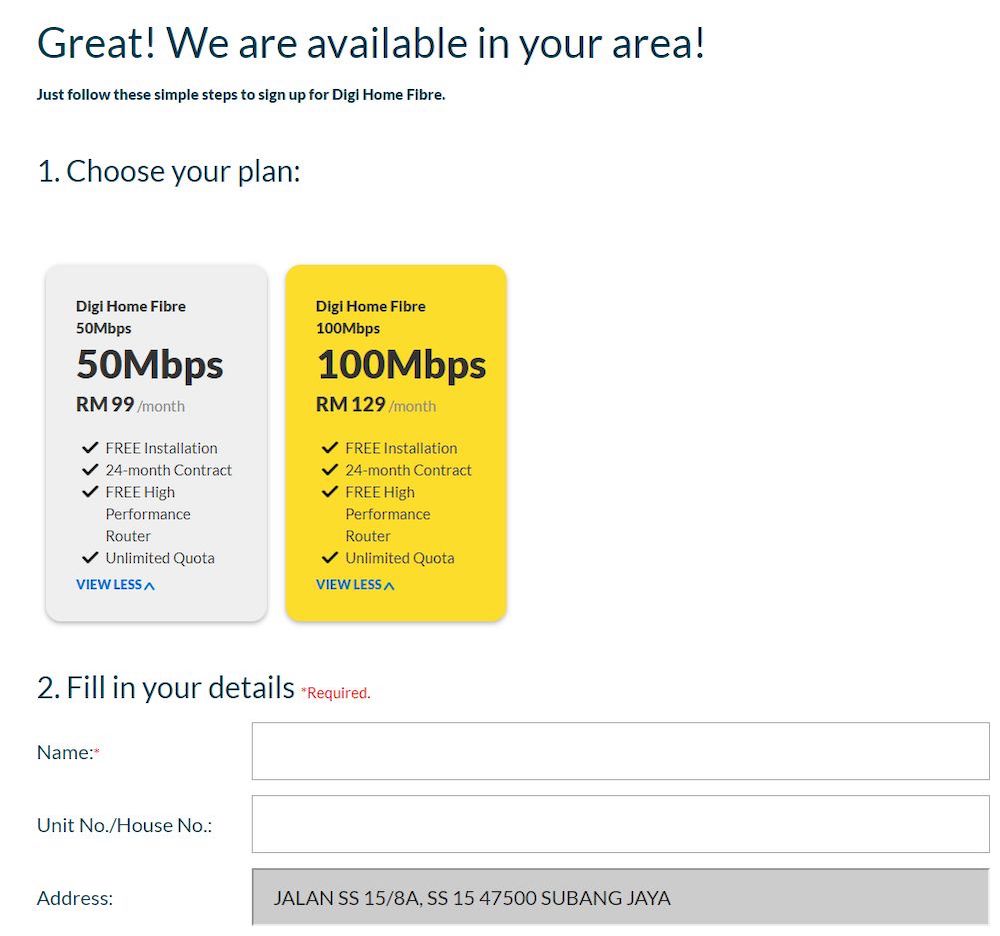Image resolution: width=1000 pixels, height=936 pixels.
Task: Click the large 50Mbps heading text
Action: tap(150, 365)
